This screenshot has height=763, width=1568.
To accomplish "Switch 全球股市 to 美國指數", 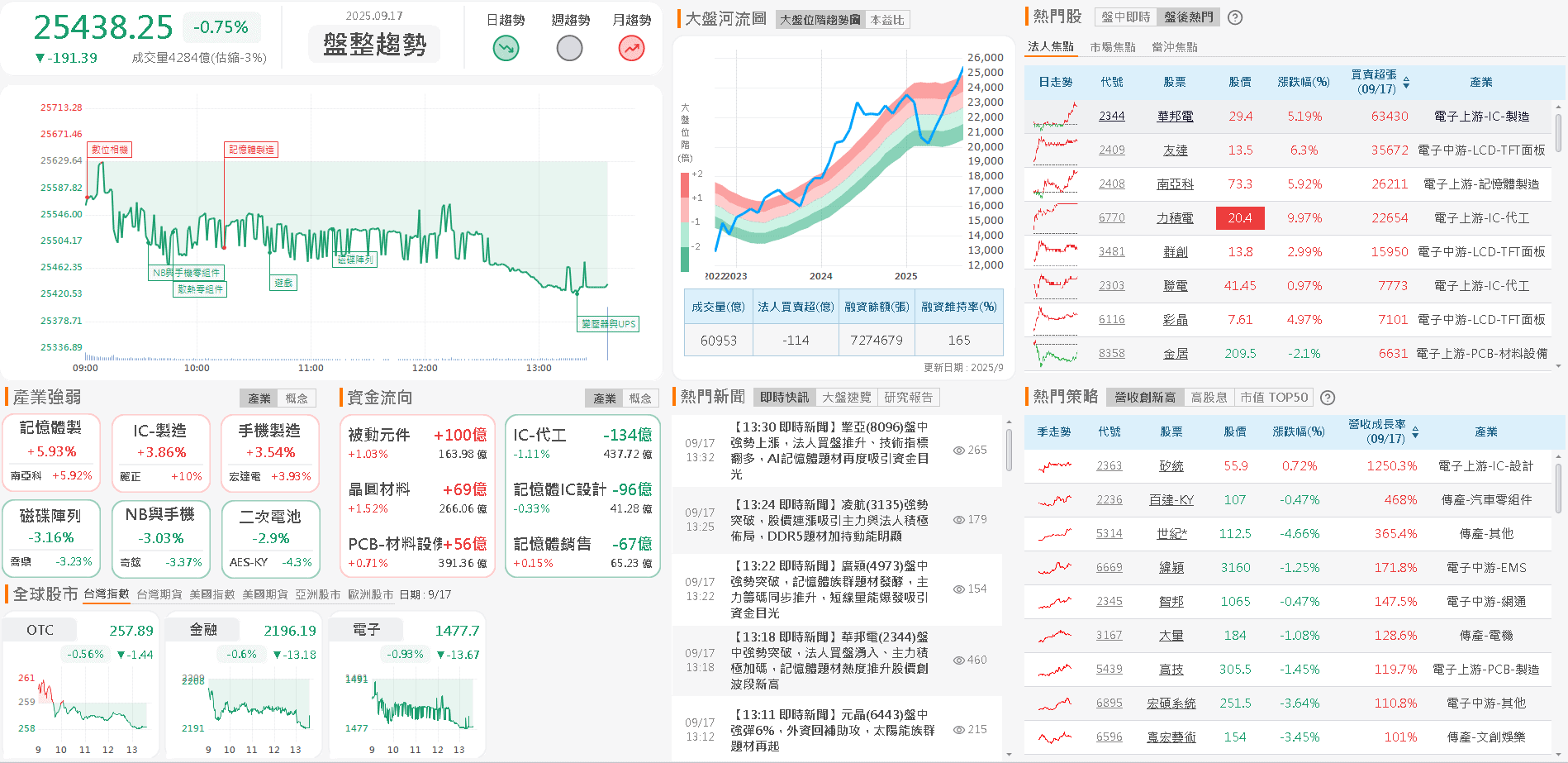I will [212, 594].
